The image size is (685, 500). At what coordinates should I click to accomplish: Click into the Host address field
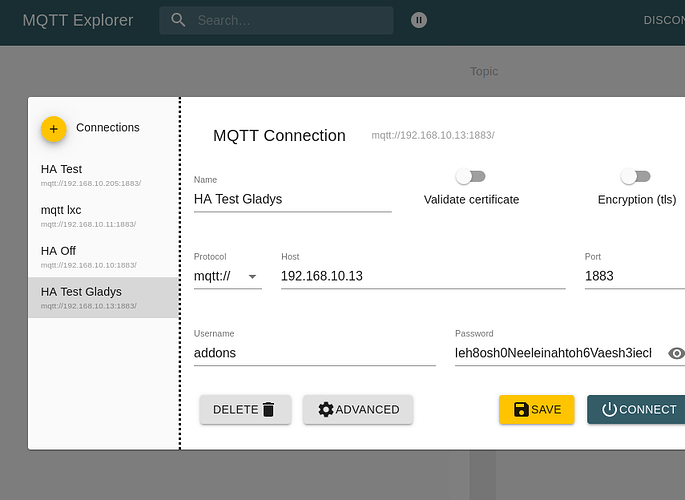click(x=422, y=276)
